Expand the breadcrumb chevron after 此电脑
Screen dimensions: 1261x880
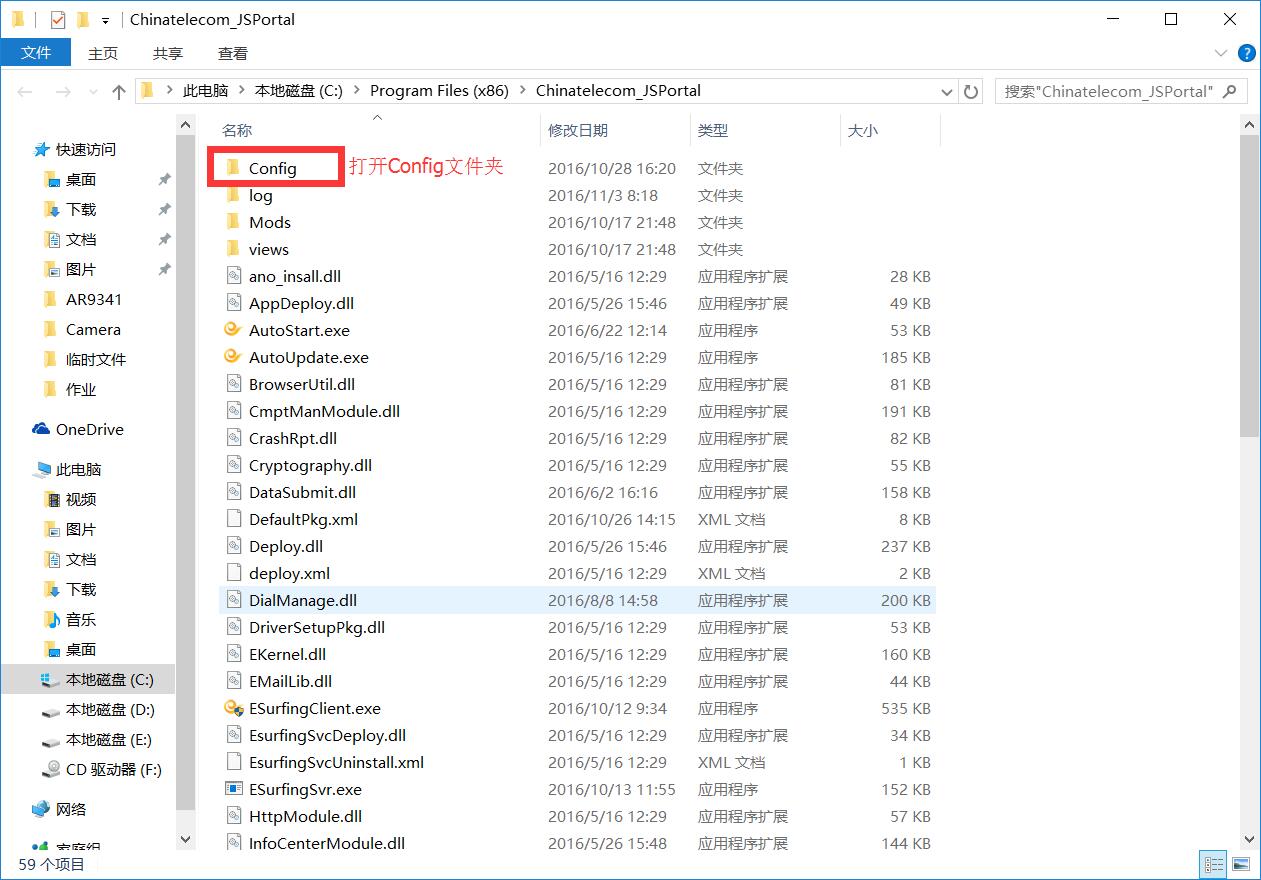pyautogui.click(x=240, y=91)
